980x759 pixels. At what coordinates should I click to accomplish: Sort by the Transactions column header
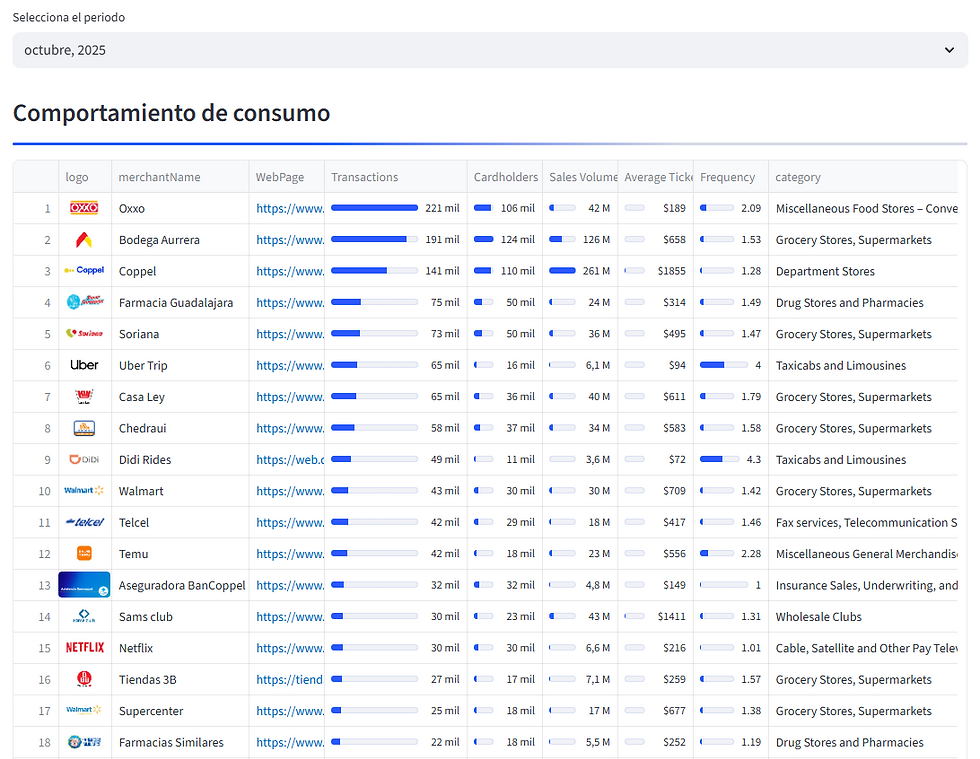pyautogui.click(x=396, y=177)
